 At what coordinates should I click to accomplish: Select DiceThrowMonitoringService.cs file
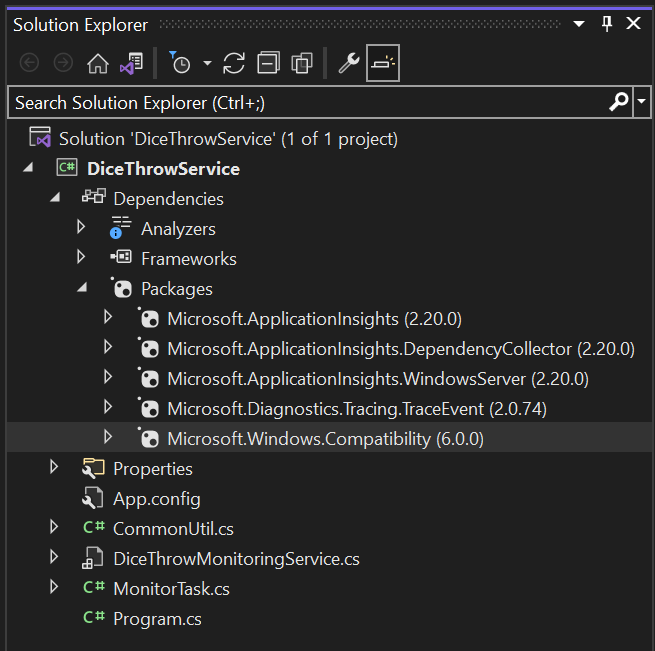236,559
